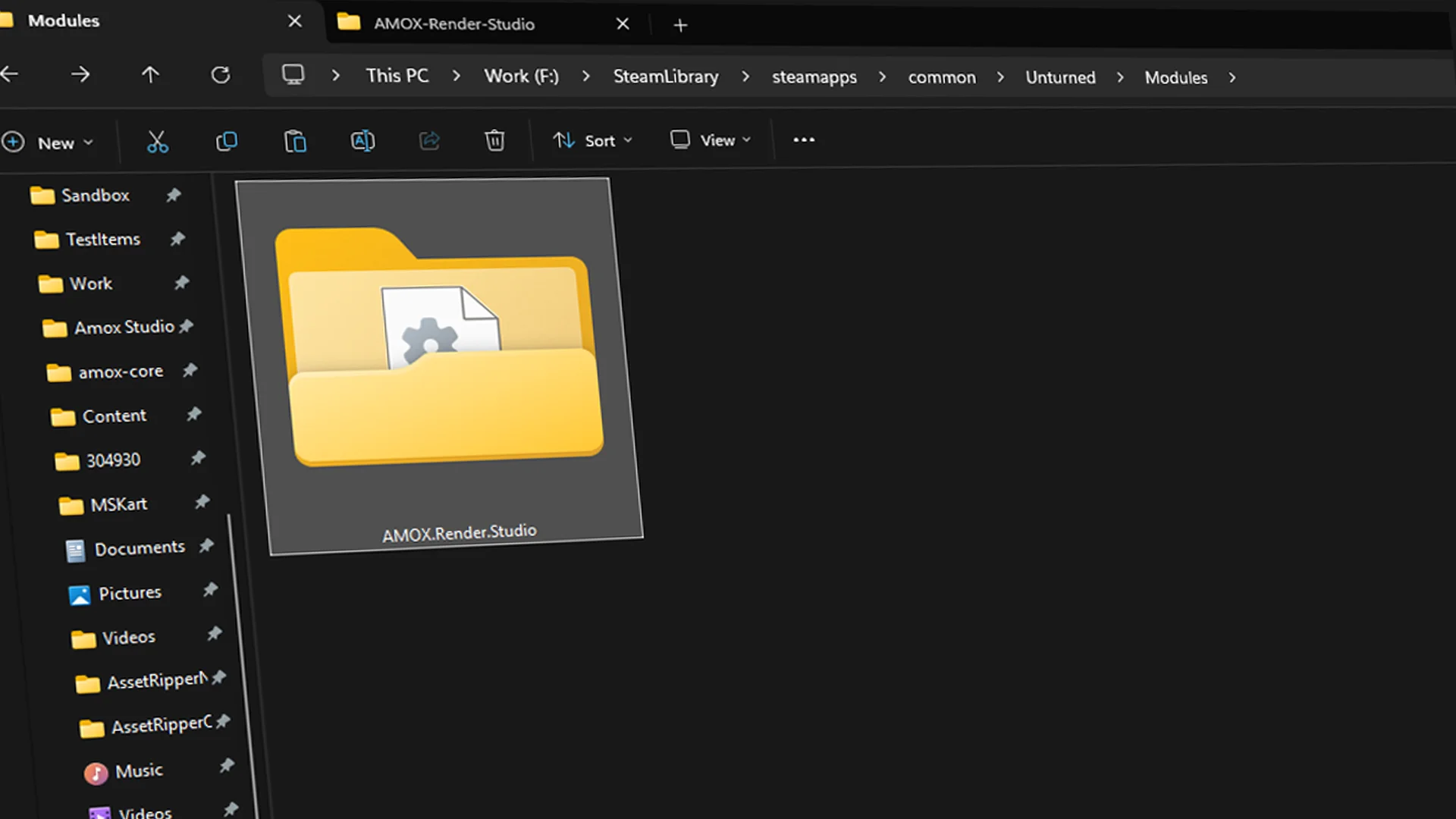
Task: Click the Rename icon in toolbar
Action: click(x=362, y=140)
